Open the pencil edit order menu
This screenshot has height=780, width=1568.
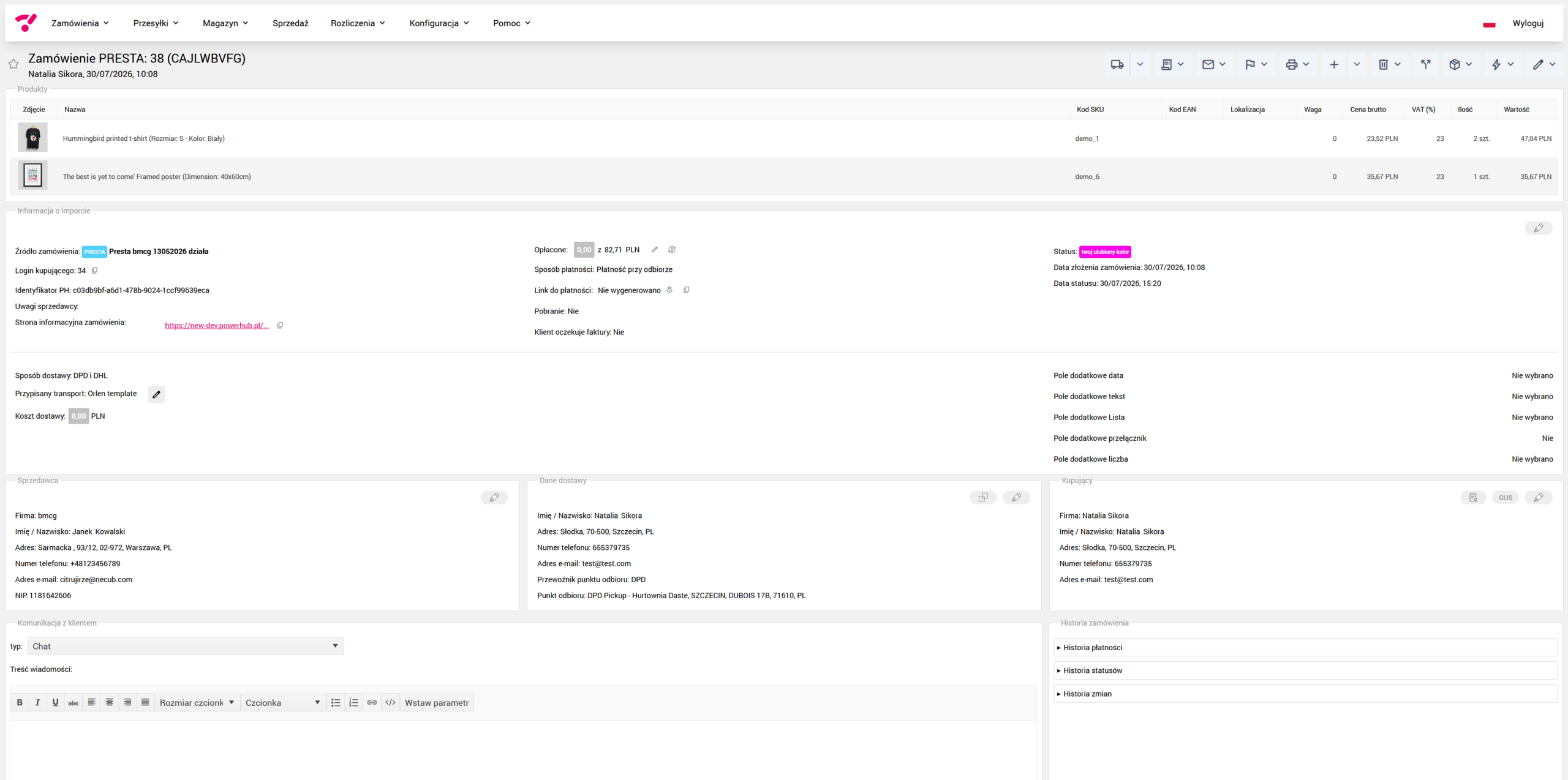coord(1543,64)
